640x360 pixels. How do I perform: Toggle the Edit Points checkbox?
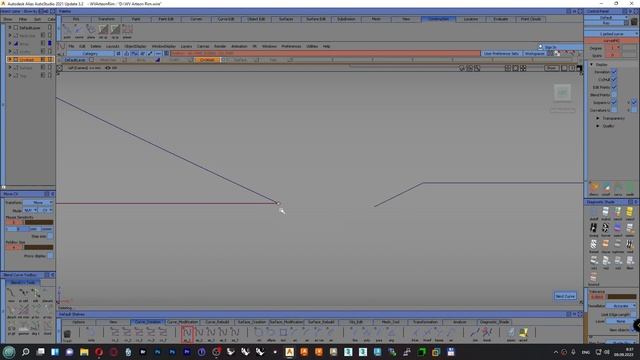(x=613, y=87)
